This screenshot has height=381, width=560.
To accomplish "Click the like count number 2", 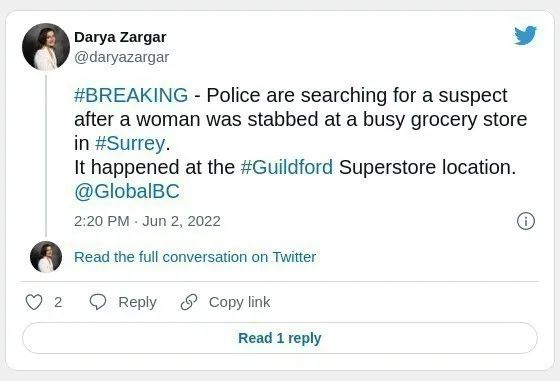I will coord(58,302).
